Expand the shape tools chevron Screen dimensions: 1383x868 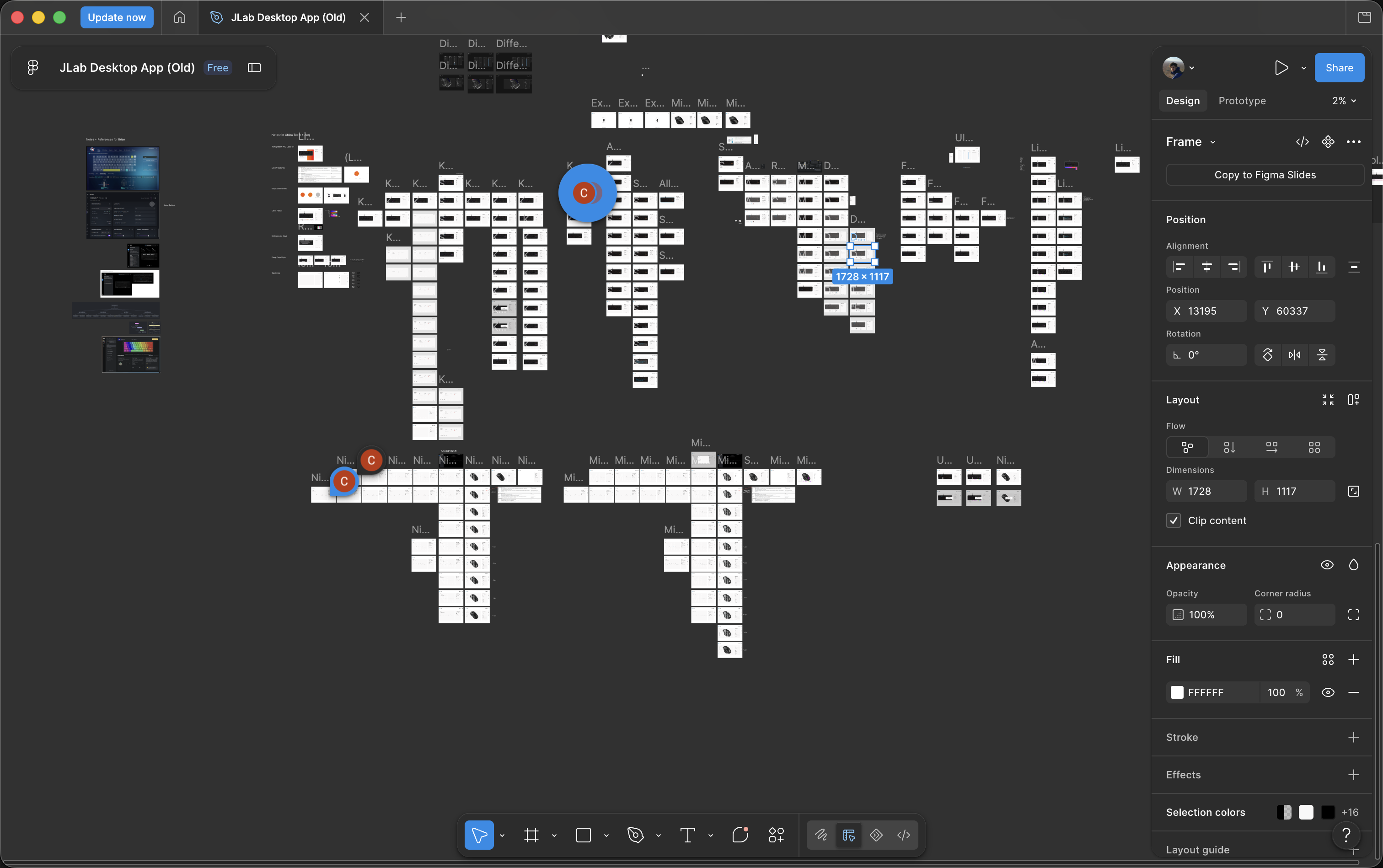[606, 835]
